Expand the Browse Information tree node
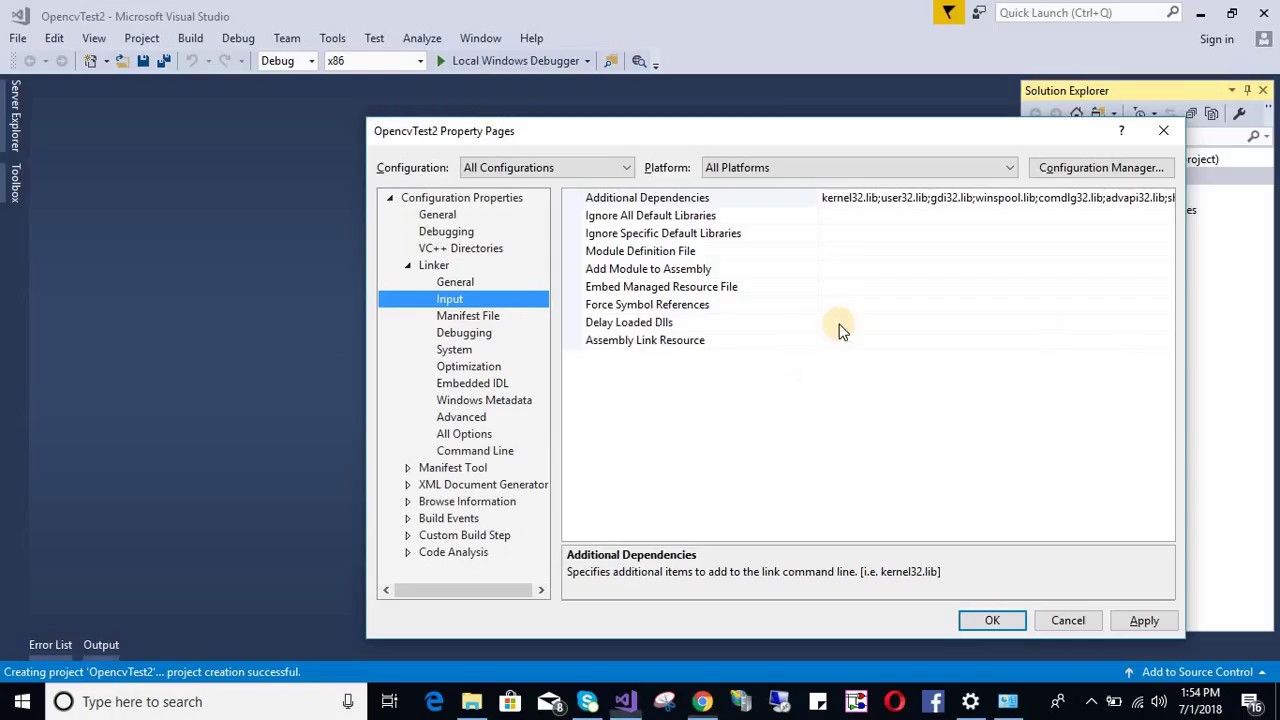This screenshot has width=1280, height=720. [408, 502]
